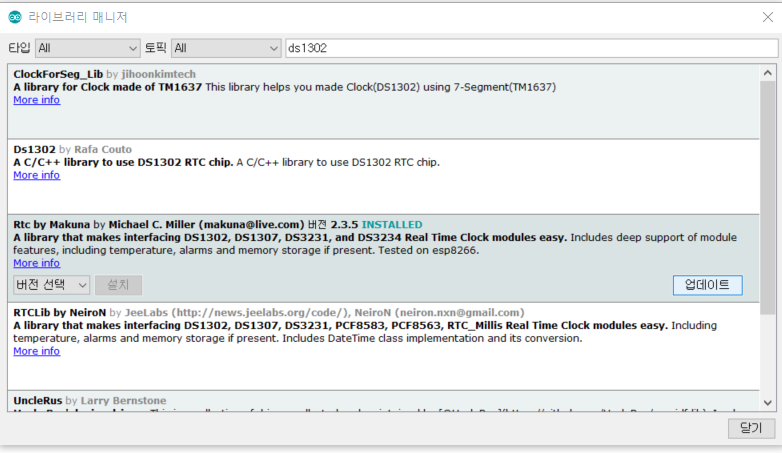782x453 pixels.
Task: Open the 토픽 All dropdown
Action: tap(226, 48)
